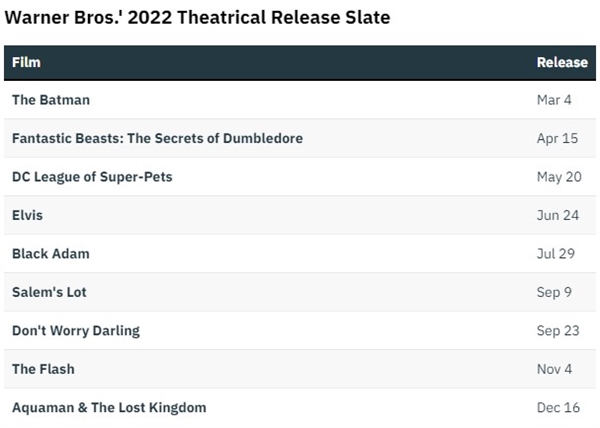The width and height of the screenshot is (600, 428).
Task: Click the Don't Worry Darling title
Action: [x=76, y=330]
